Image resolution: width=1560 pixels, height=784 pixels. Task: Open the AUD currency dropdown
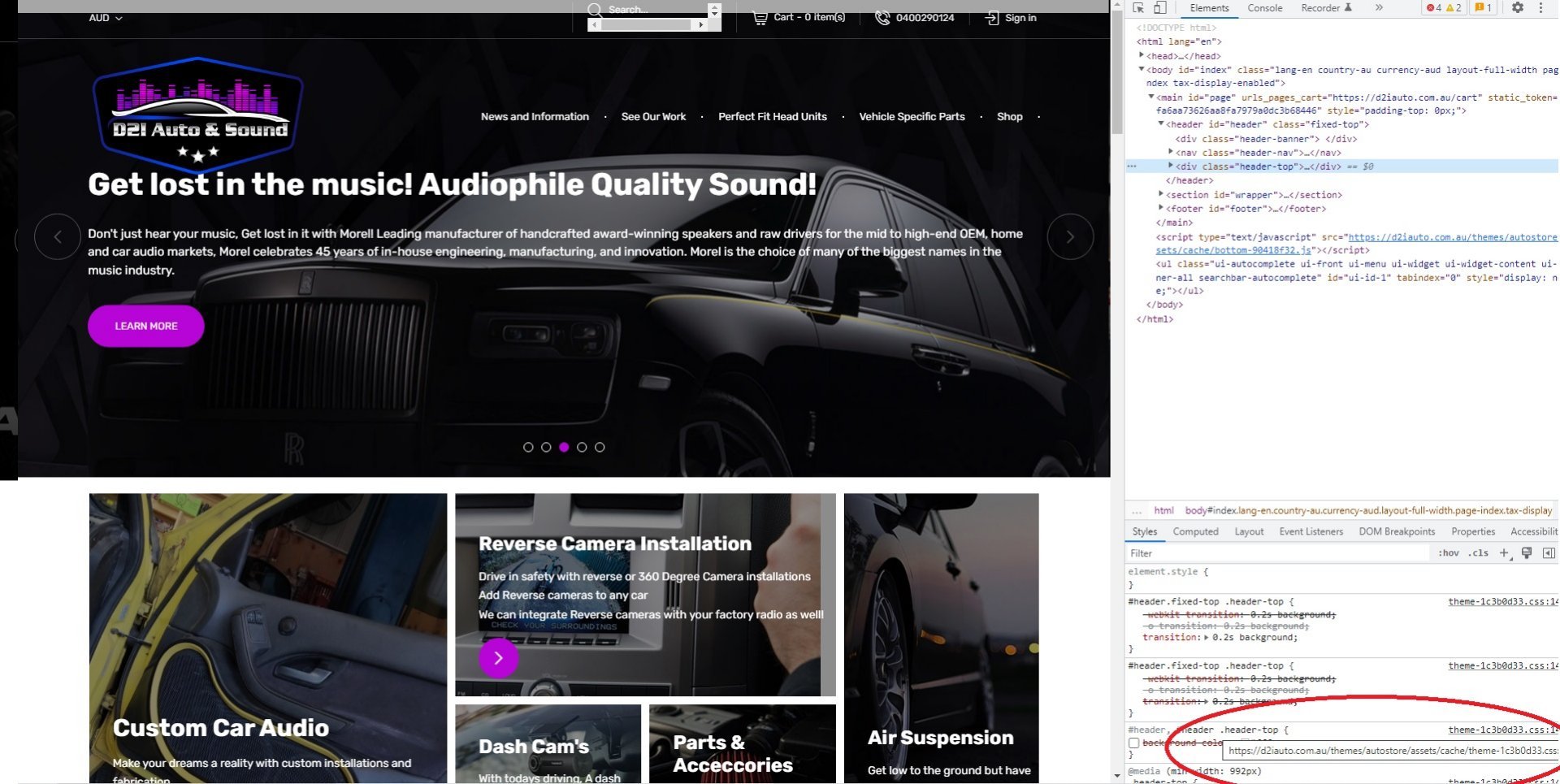click(x=106, y=18)
